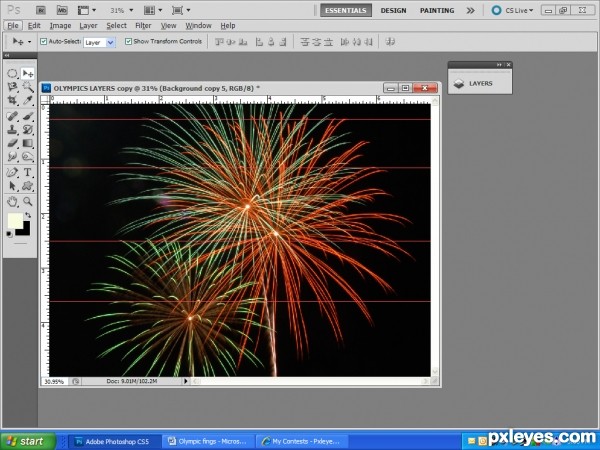The height and width of the screenshot is (450, 600).
Task: Uncheck the Auto-Select checkbox
Action: point(44,41)
